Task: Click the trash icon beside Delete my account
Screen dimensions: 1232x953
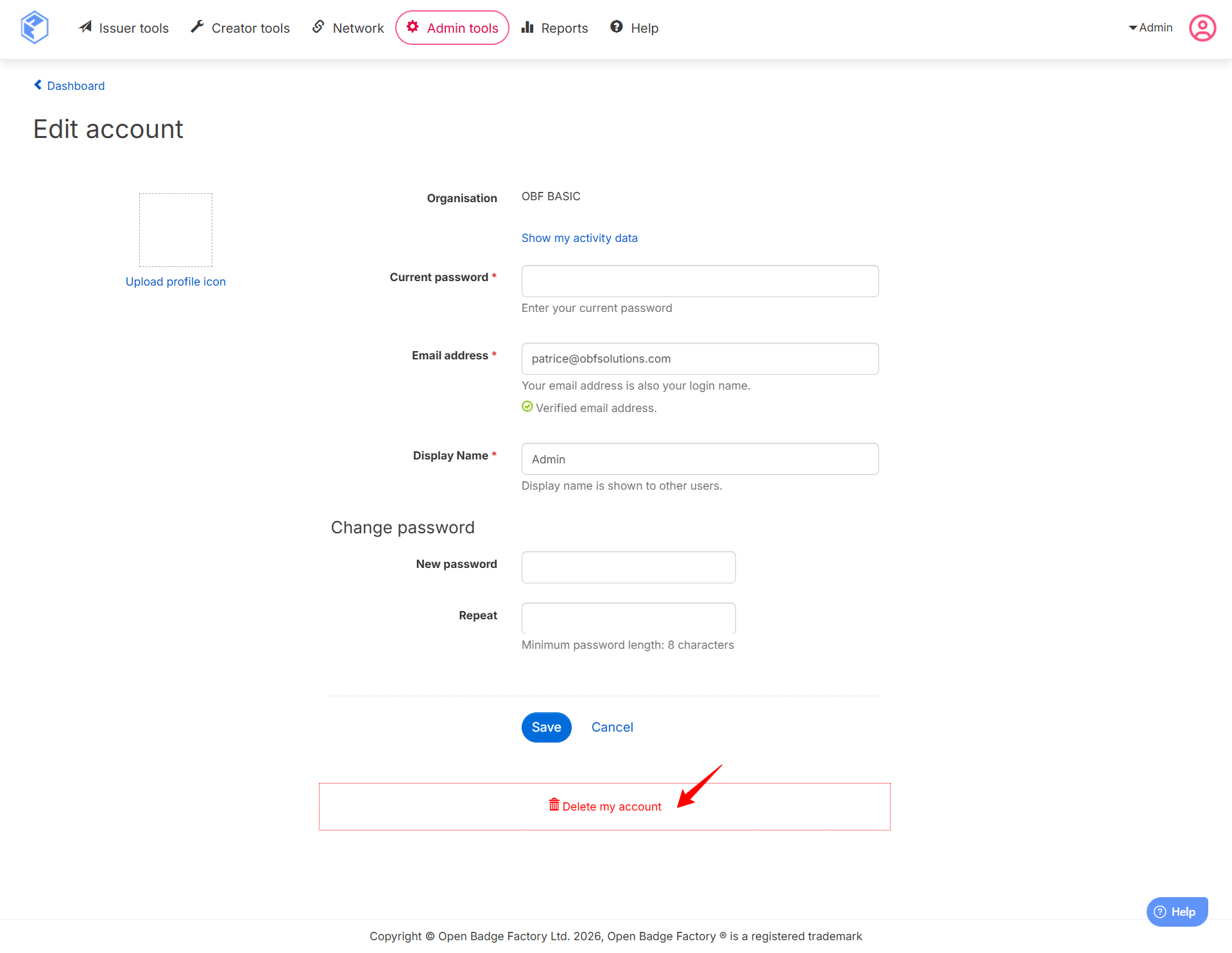Action: [554, 805]
